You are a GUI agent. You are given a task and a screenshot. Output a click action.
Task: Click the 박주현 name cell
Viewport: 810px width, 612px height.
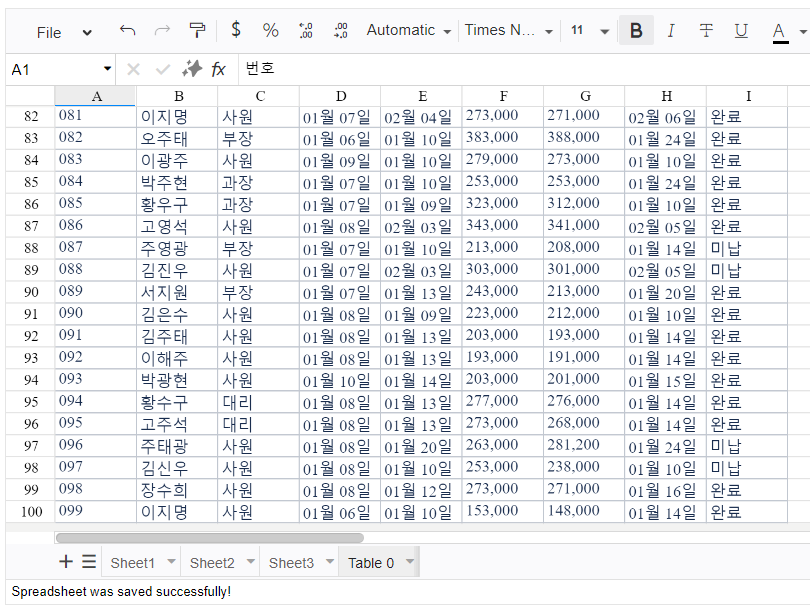tap(177, 182)
